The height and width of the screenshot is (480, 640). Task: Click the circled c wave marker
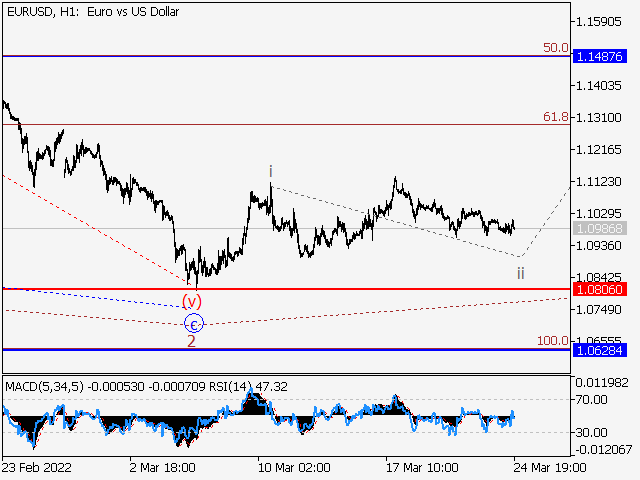coord(194,323)
